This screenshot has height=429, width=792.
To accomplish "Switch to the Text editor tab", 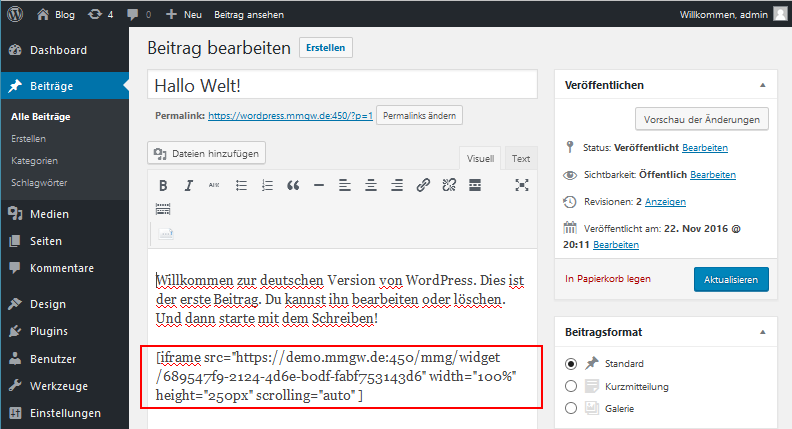I will tap(520, 158).
